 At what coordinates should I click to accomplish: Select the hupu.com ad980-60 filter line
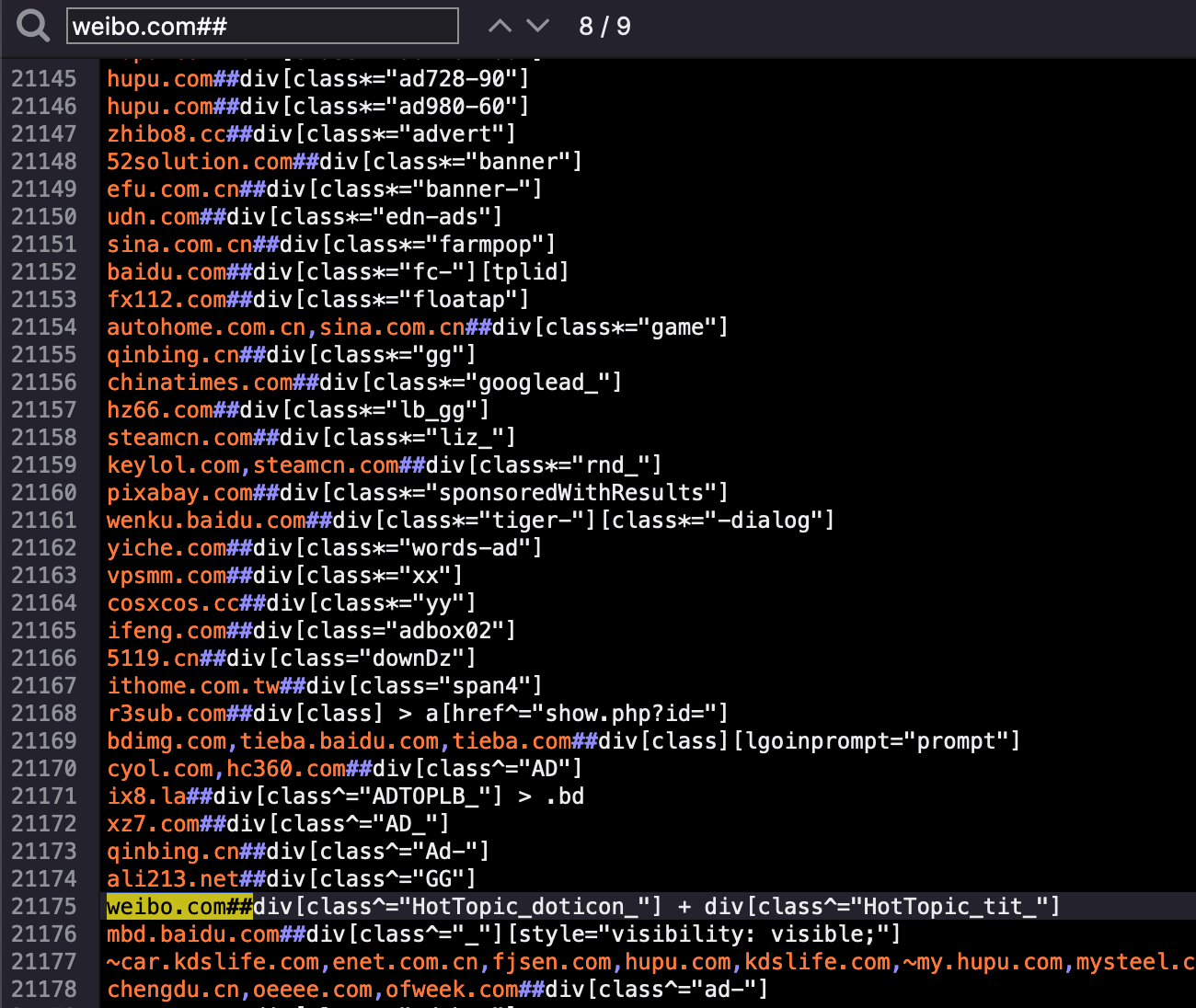(318, 106)
